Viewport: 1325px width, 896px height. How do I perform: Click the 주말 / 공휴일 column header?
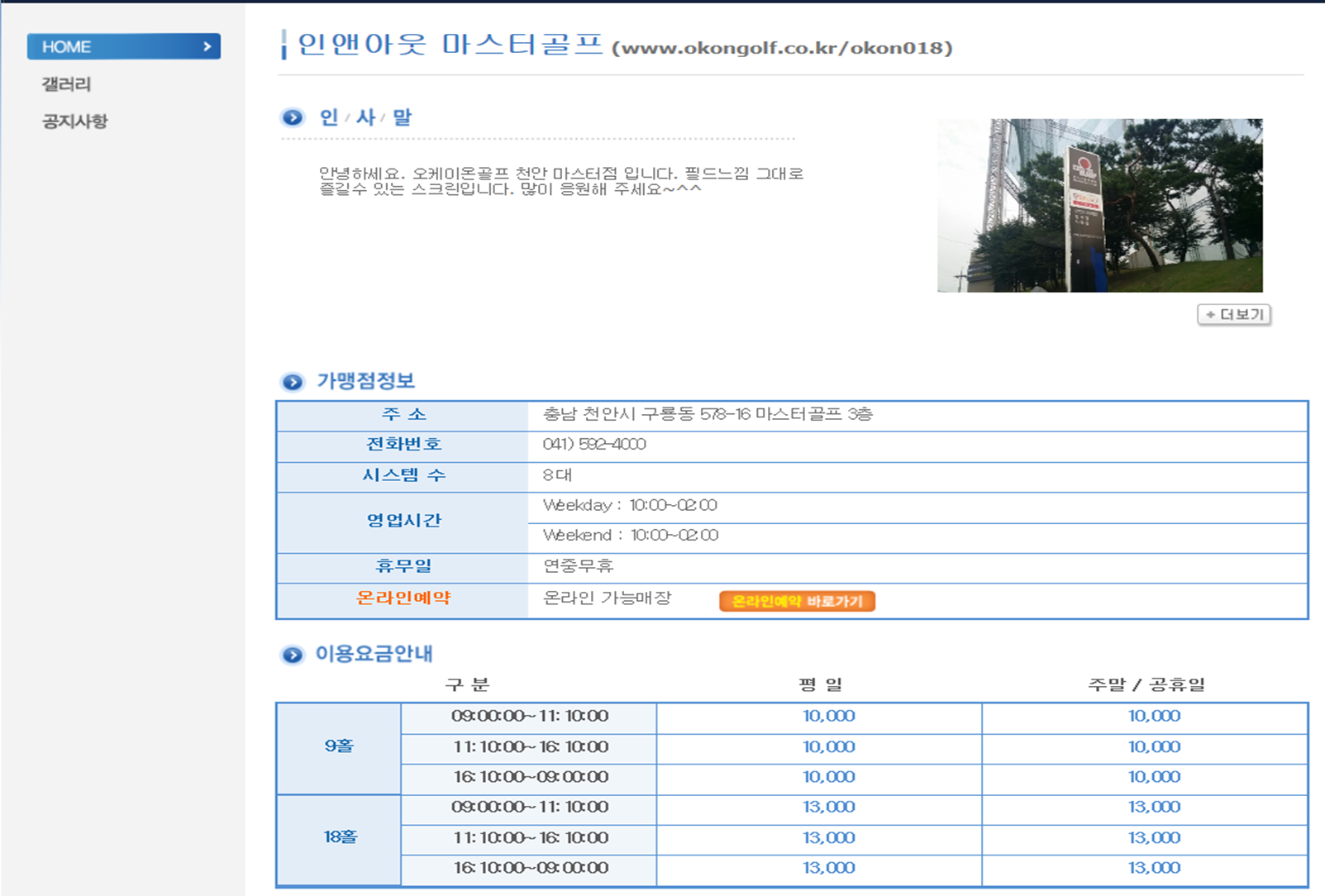tap(1146, 684)
